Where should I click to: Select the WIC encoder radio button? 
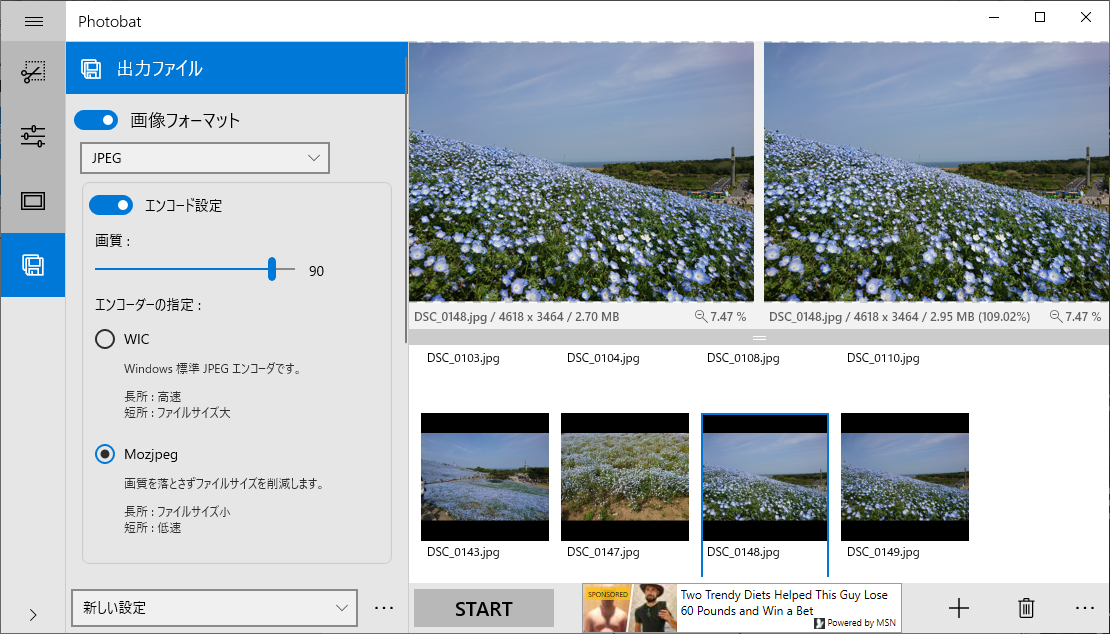point(105,339)
